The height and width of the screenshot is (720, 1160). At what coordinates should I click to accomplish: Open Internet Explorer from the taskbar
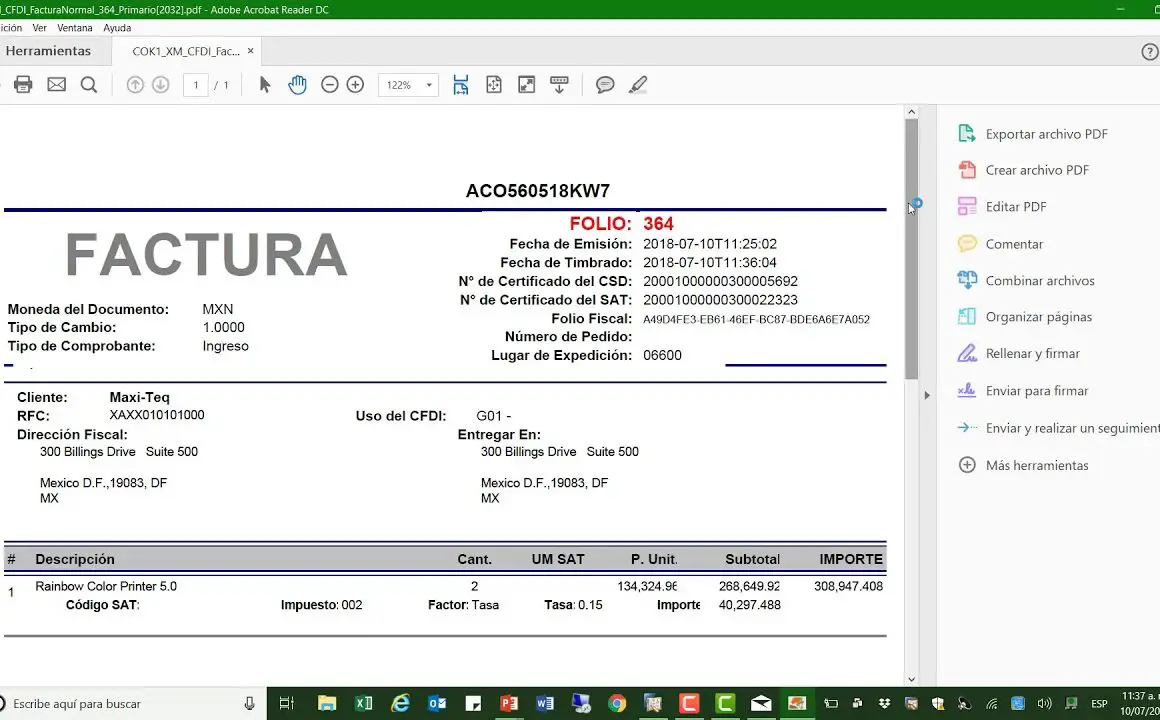click(x=400, y=704)
